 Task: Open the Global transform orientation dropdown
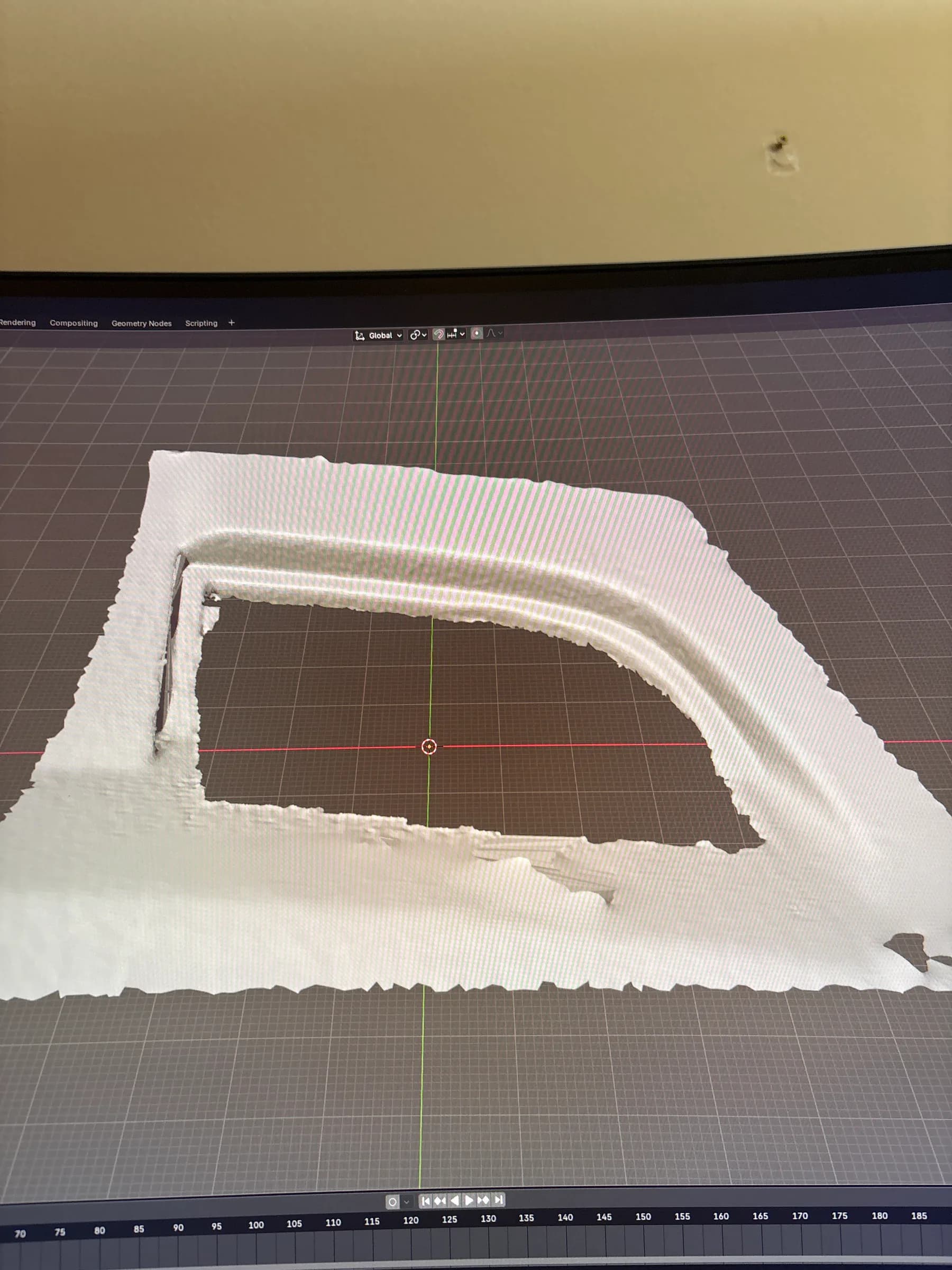click(x=379, y=335)
